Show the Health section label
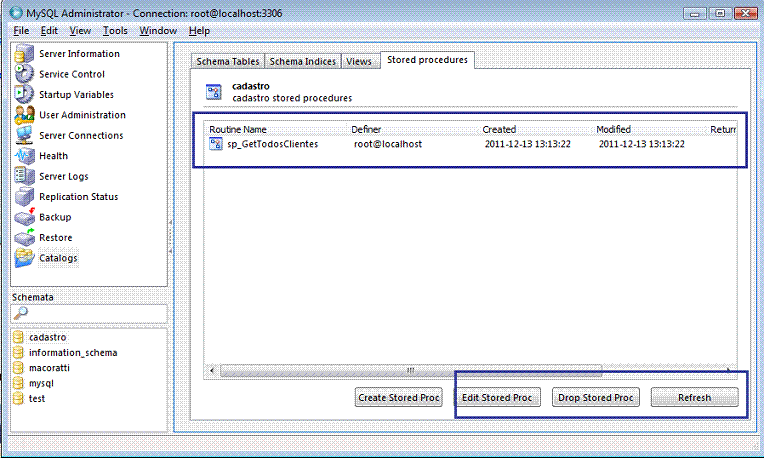The width and height of the screenshot is (764, 458). 54,156
